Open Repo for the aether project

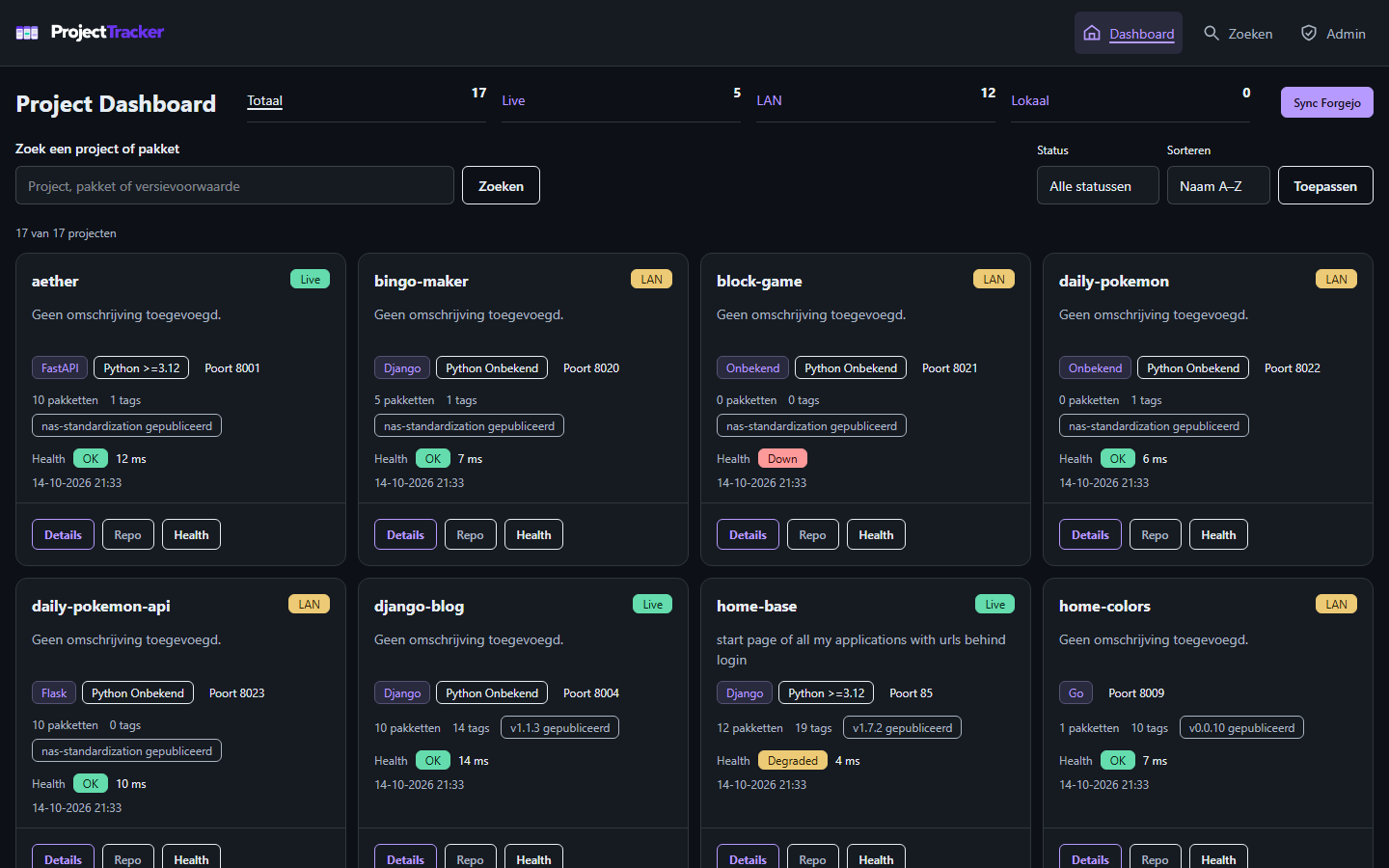pyautogui.click(x=127, y=534)
